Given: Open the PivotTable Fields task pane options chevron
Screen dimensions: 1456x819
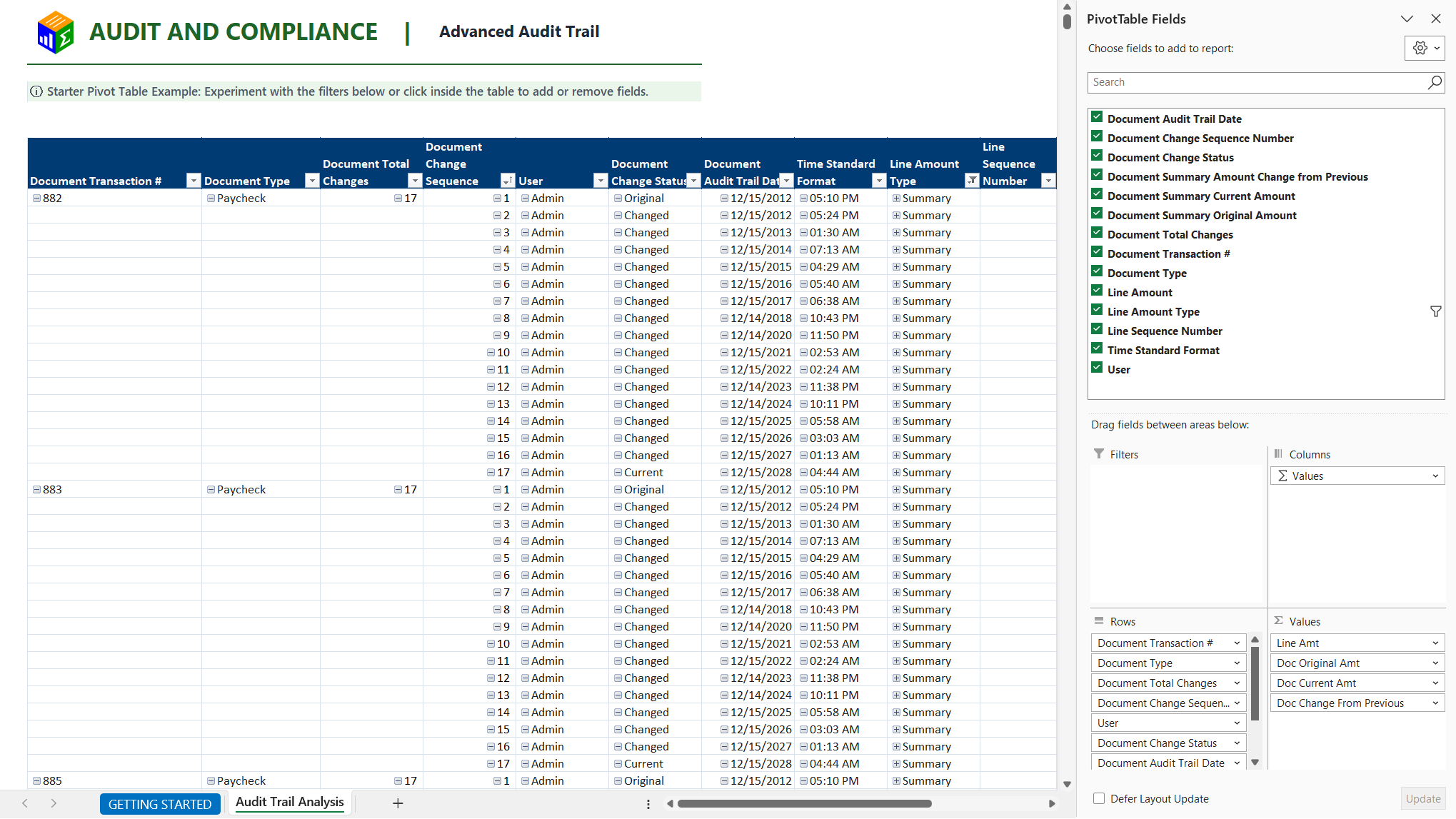Looking at the screenshot, I should click(x=1407, y=19).
